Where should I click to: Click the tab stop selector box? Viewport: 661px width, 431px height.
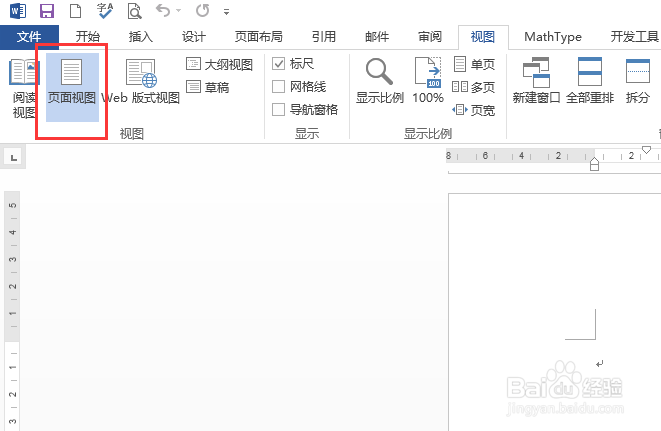13,158
